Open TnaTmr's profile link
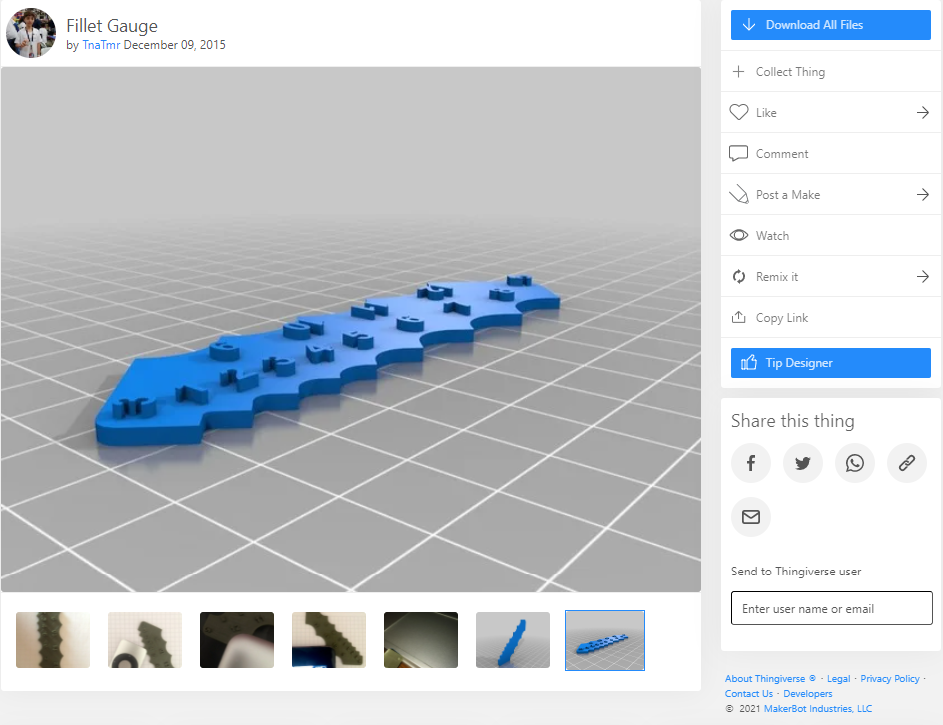943x725 pixels. click(101, 45)
